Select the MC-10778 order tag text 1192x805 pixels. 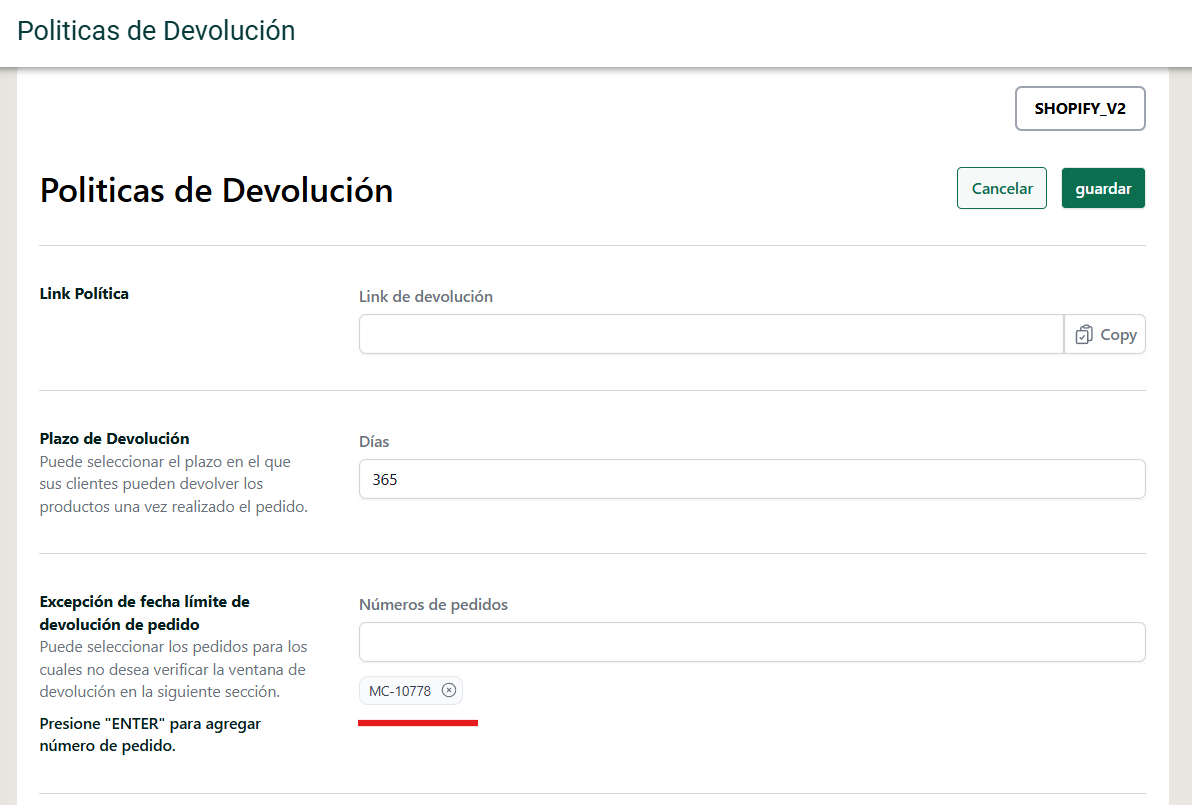click(400, 691)
